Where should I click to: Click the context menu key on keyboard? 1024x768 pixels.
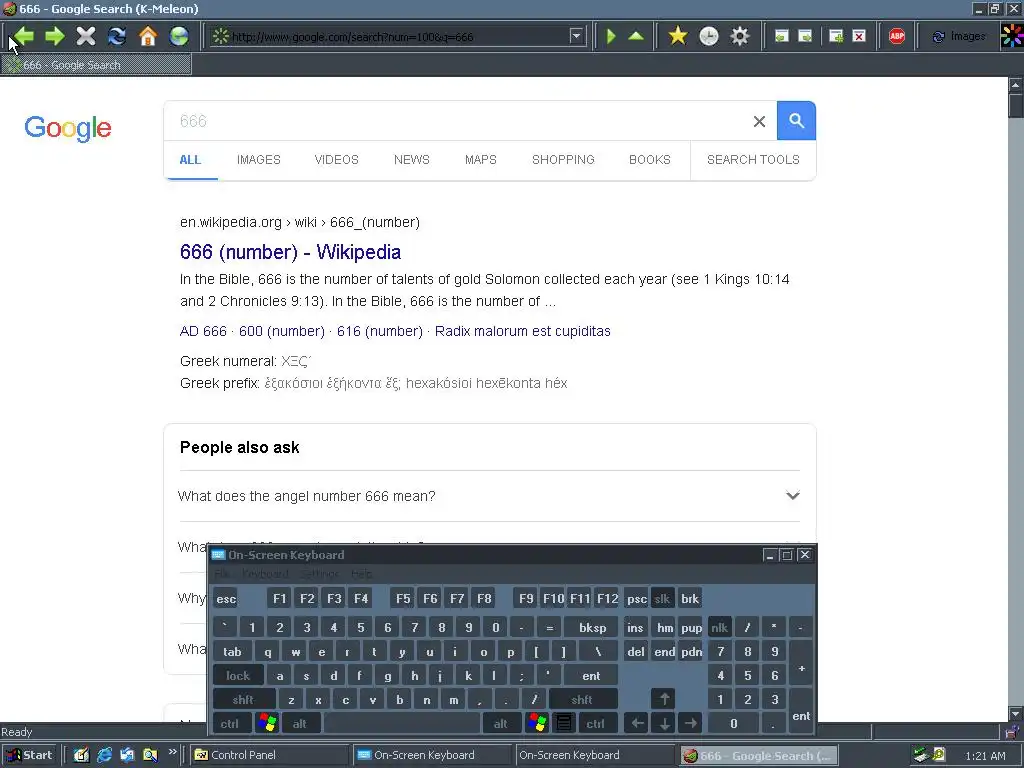pyautogui.click(x=564, y=724)
